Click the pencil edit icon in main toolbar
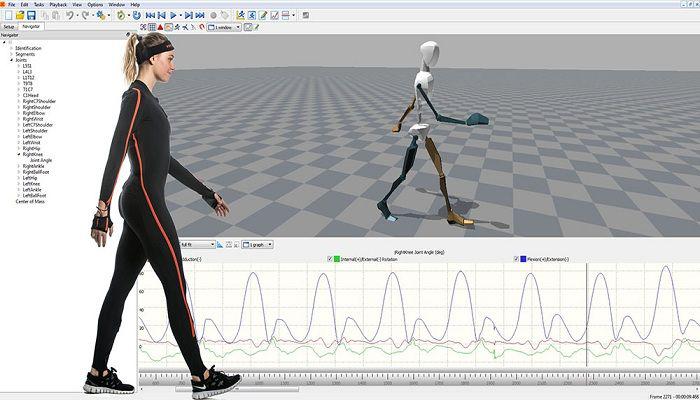 [263, 15]
